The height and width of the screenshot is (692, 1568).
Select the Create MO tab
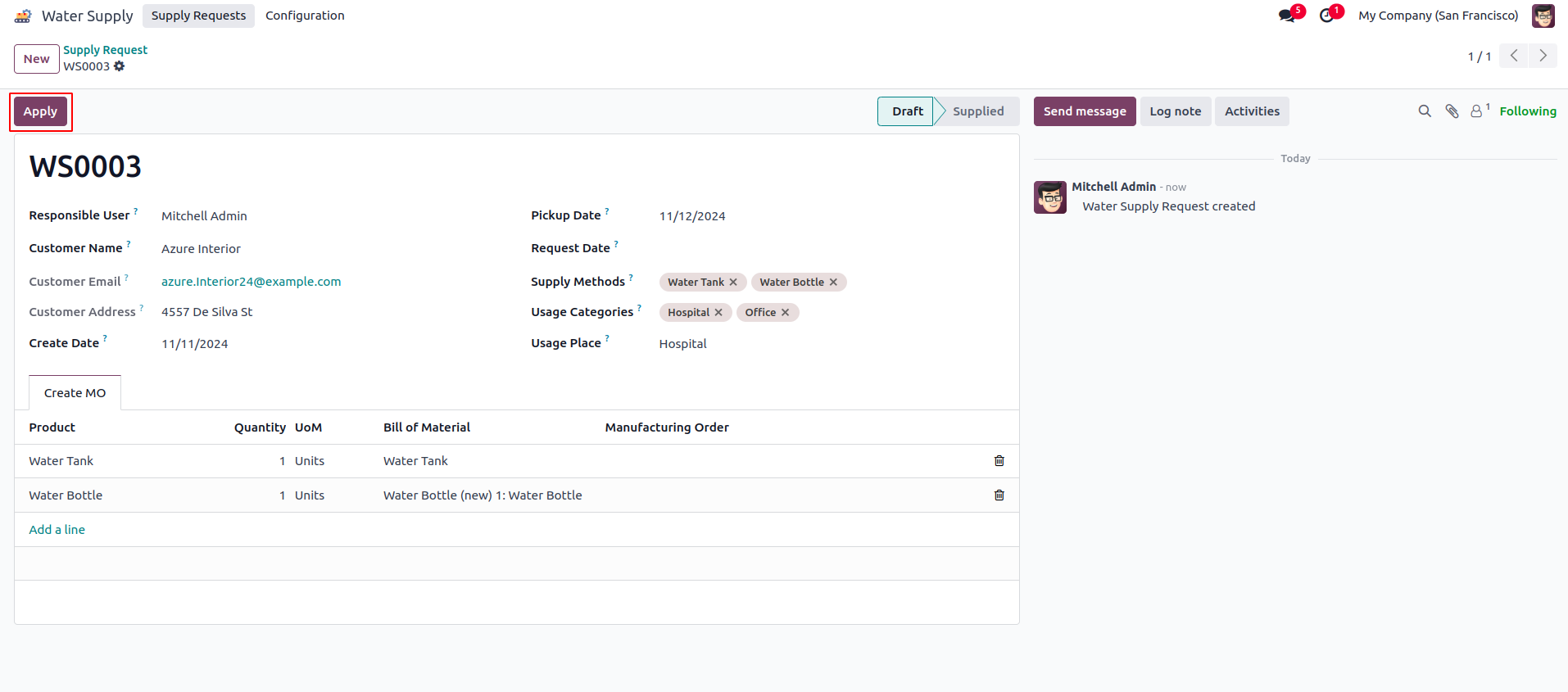coord(75,393)
